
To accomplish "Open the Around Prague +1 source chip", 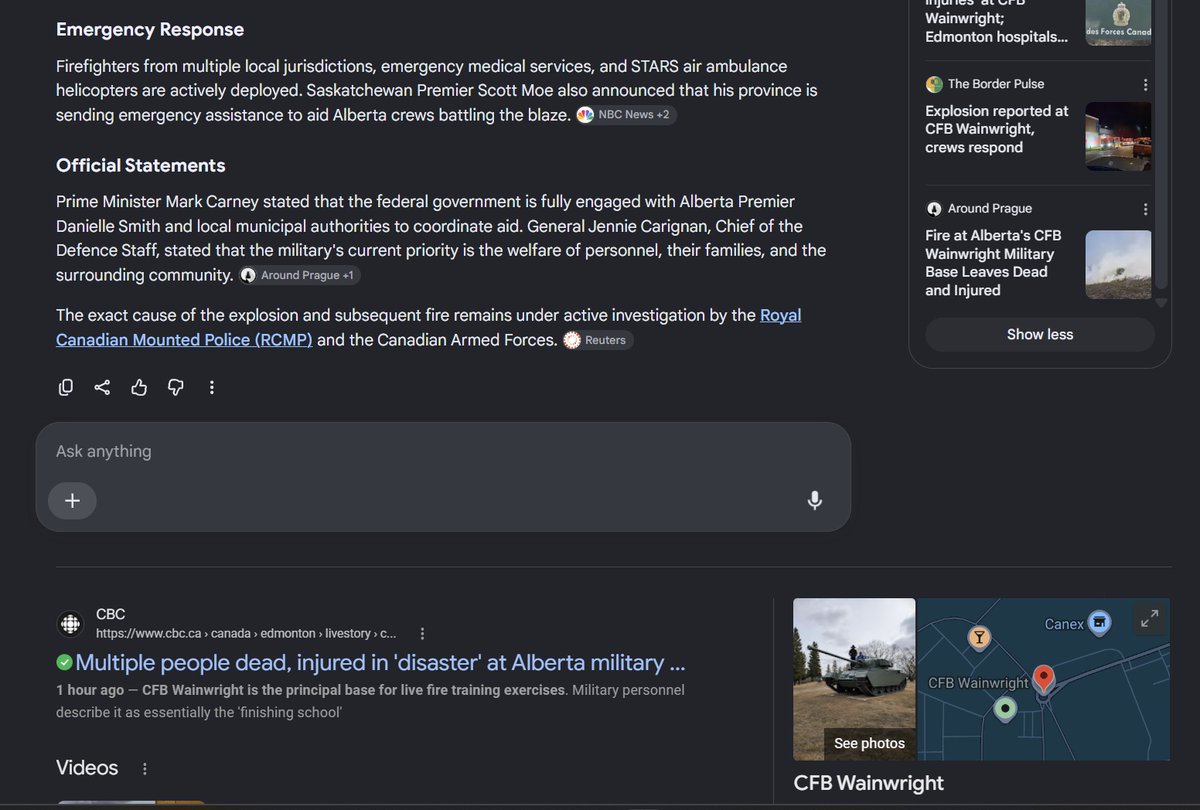I will pyautogui.click(x=298, y=275).
